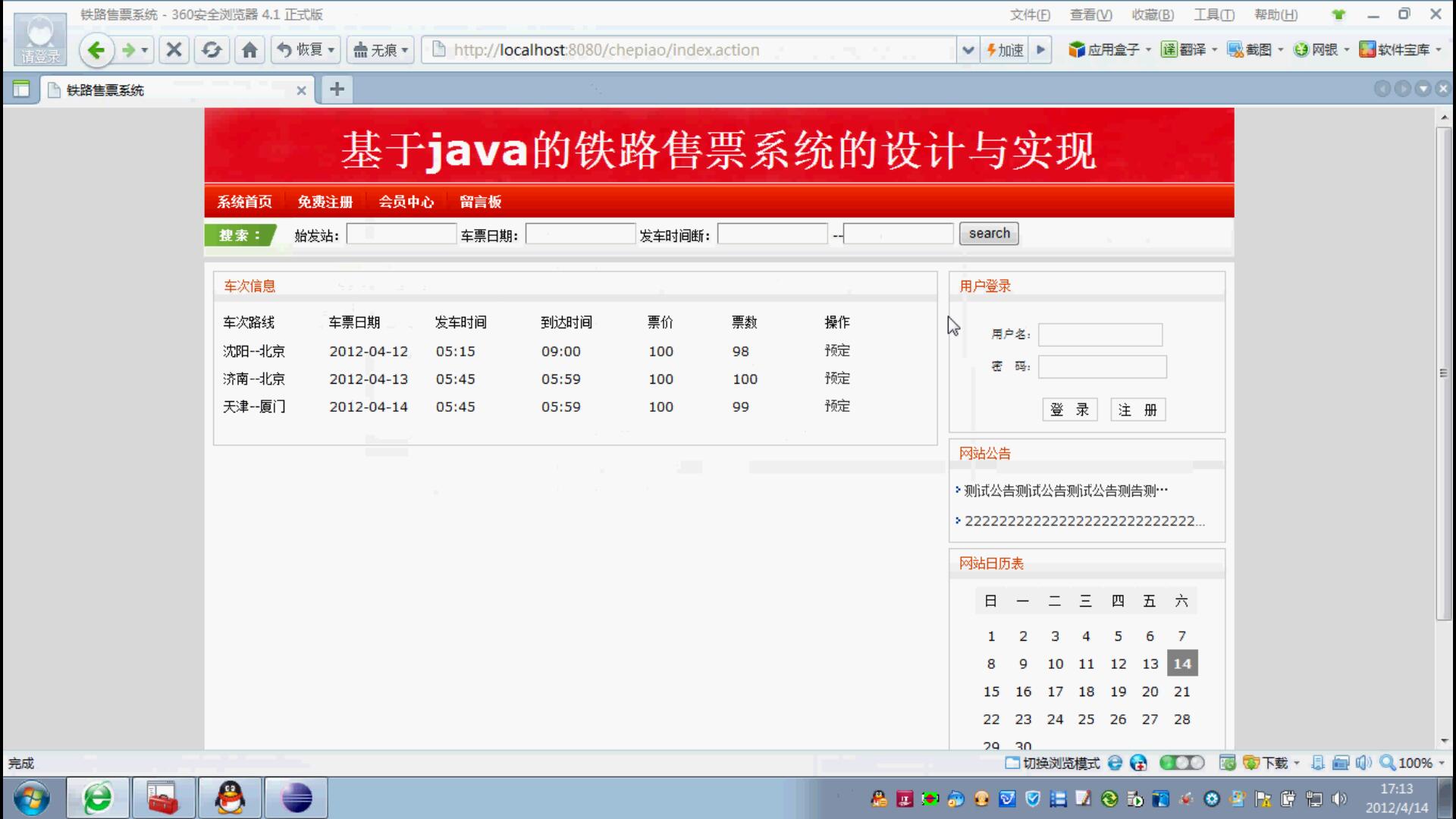Open the 测试公告 announcement link
The width and height of the screenshot is (1456, 819).
click(1065, 491)
